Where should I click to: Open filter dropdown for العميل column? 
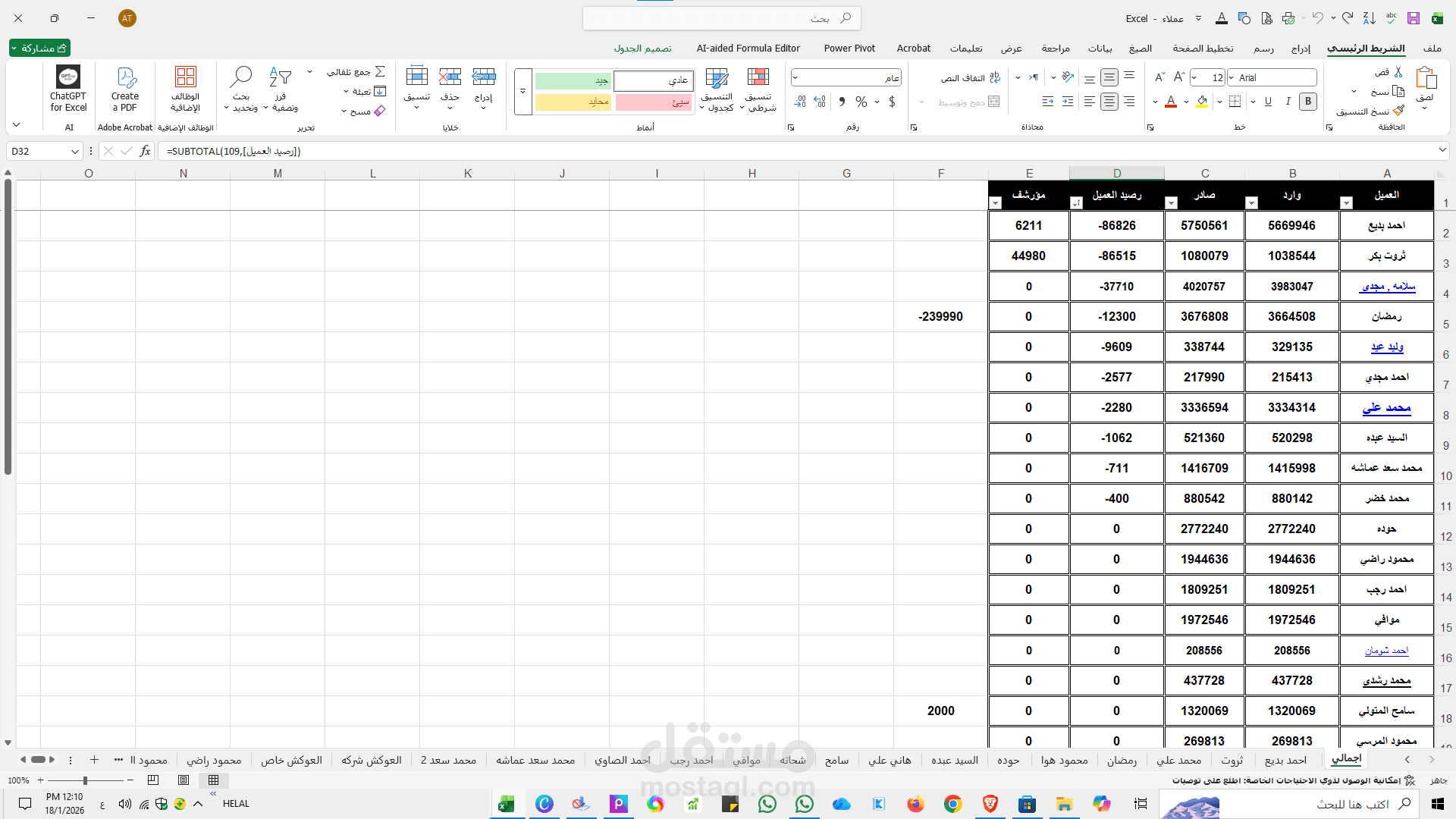(x=1346, y=203)
